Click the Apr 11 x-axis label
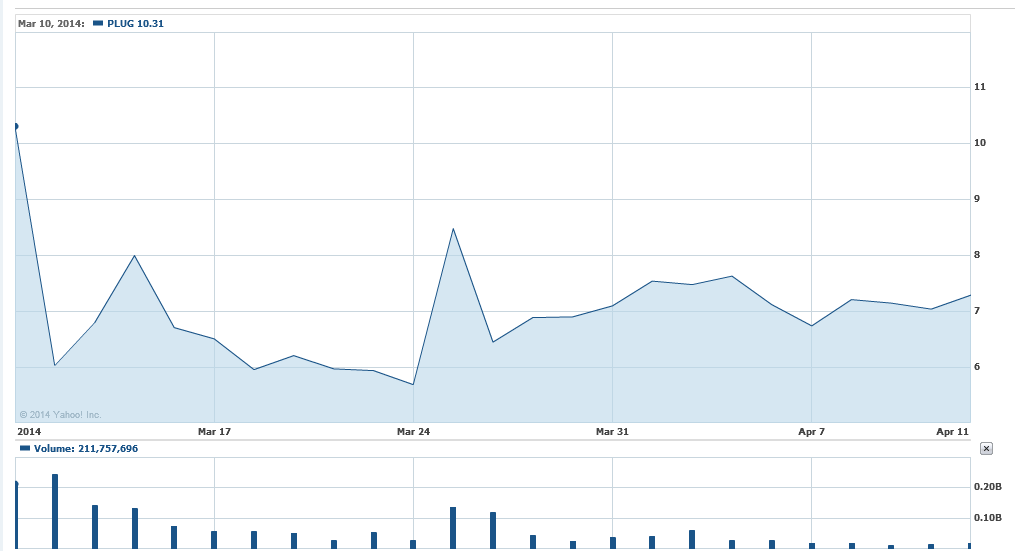The width and height of the screenshot is (1027, 551). pyautogui.click(x=952, y=432)
